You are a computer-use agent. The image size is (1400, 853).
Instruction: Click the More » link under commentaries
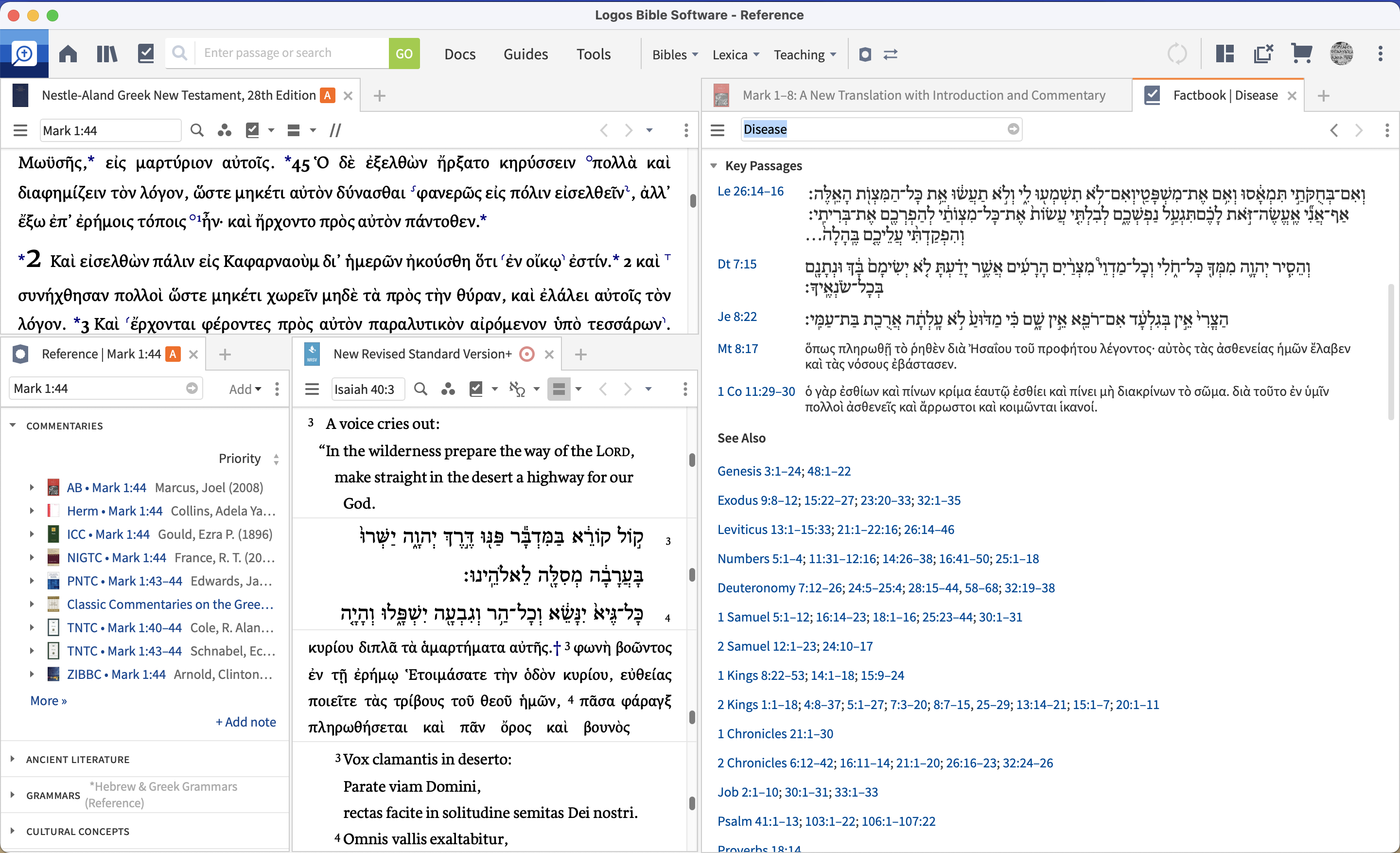pos(48,701)
